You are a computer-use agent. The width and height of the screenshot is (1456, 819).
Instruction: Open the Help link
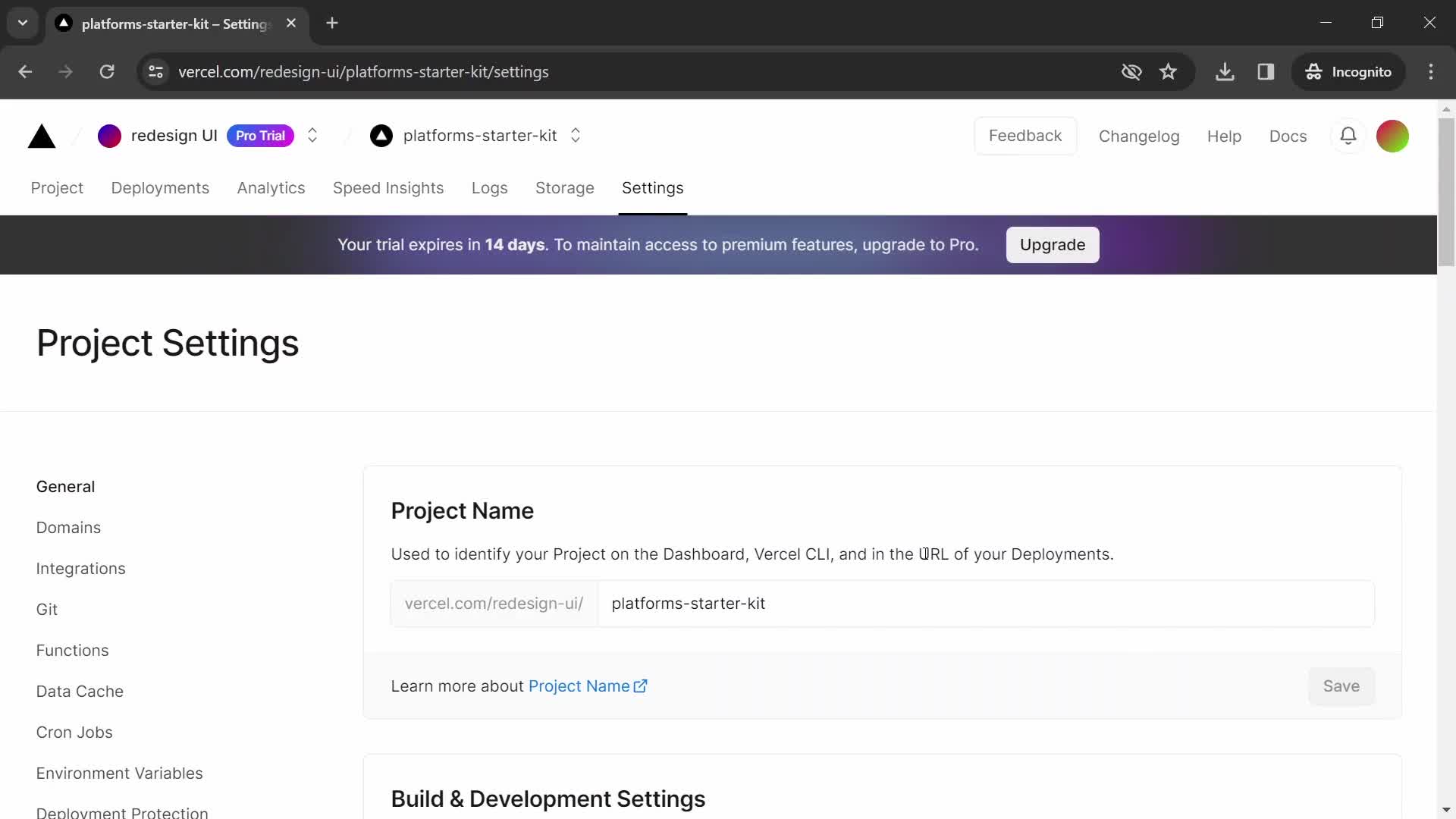[x=1224, y=136]
